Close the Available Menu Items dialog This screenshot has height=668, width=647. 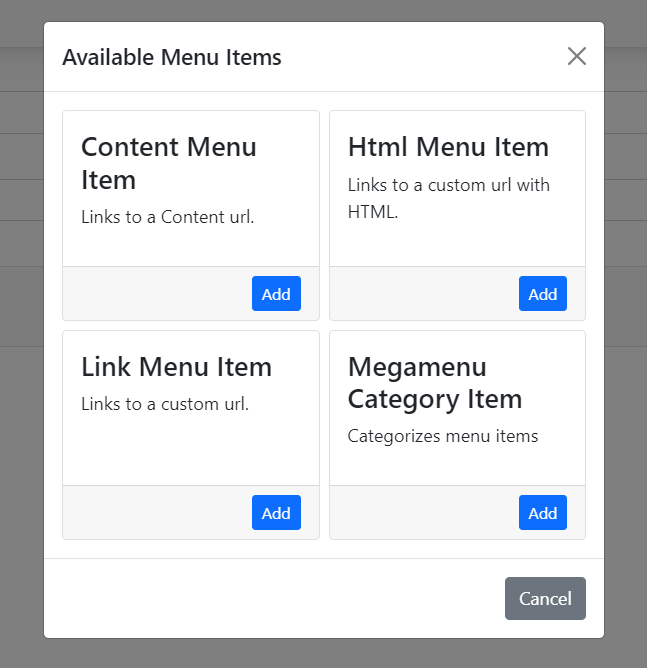pos(576,56)
